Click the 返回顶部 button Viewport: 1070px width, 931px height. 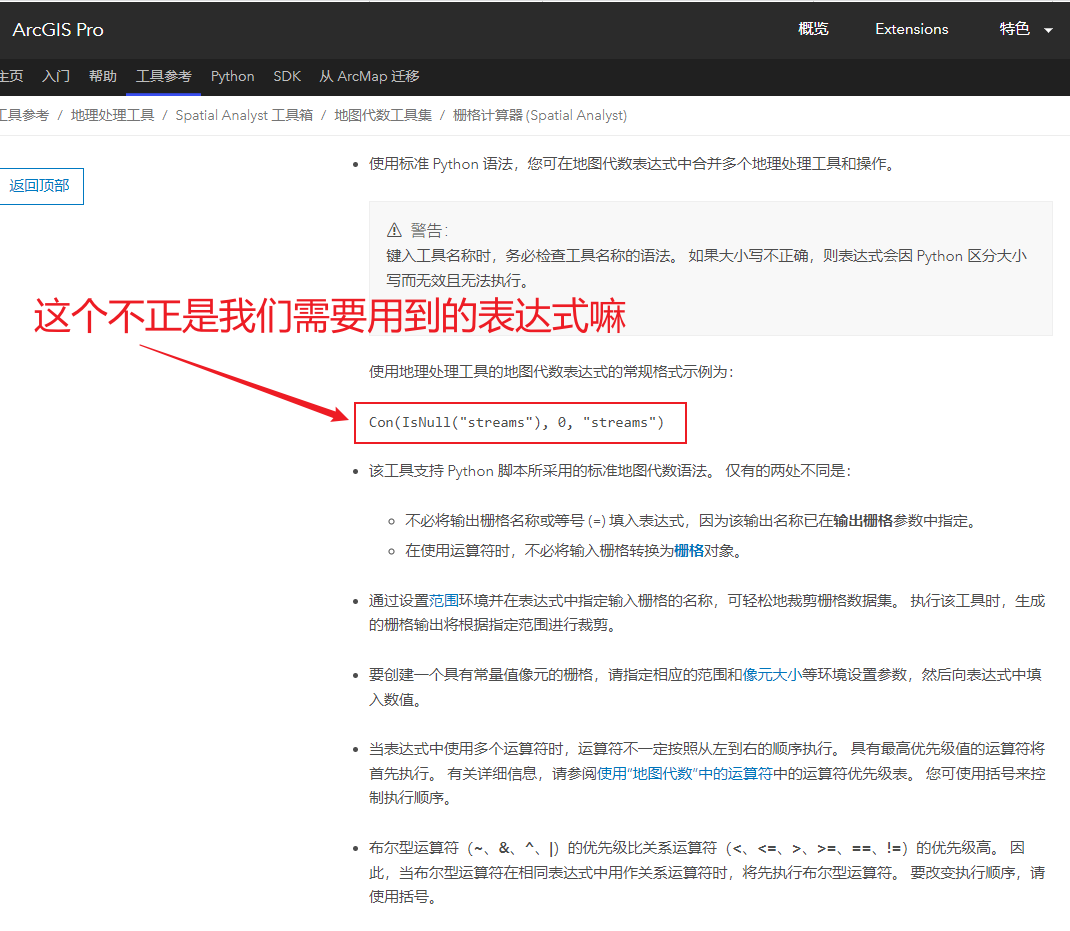tap(42, 186)
